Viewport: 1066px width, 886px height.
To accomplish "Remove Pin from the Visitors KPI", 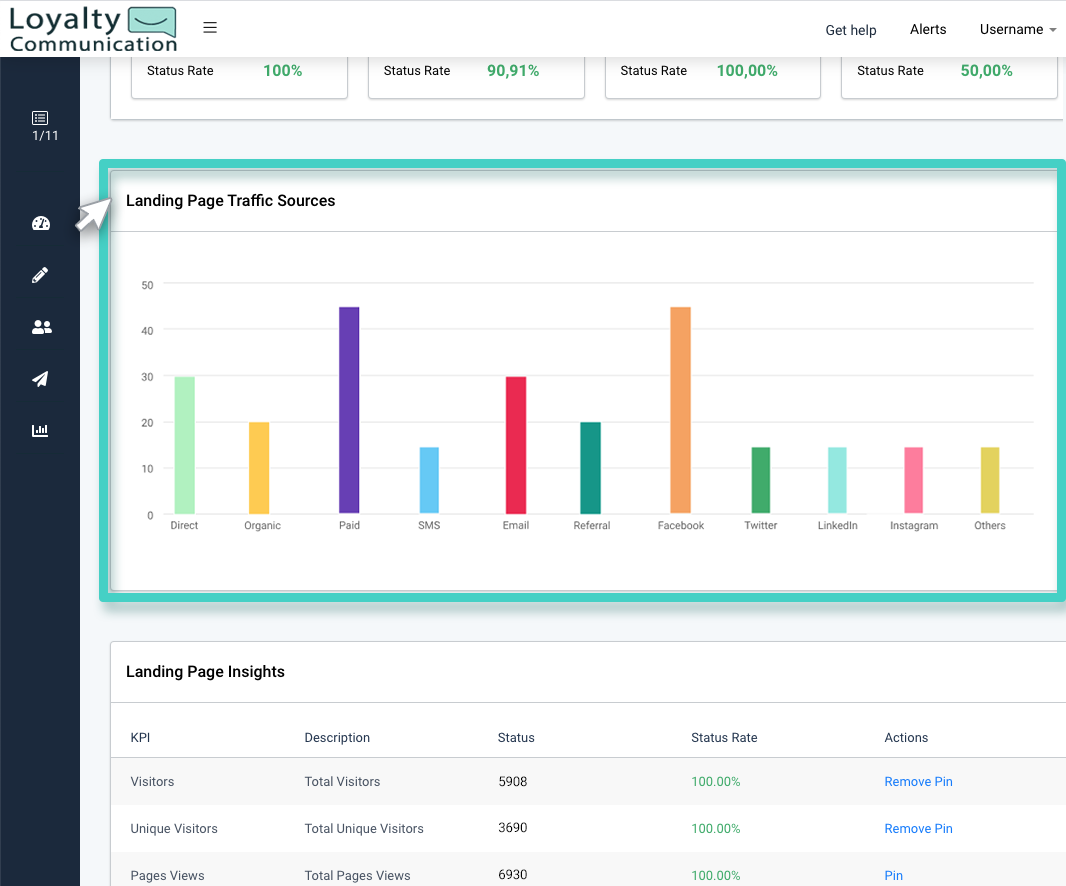I will tap(918, 781).
